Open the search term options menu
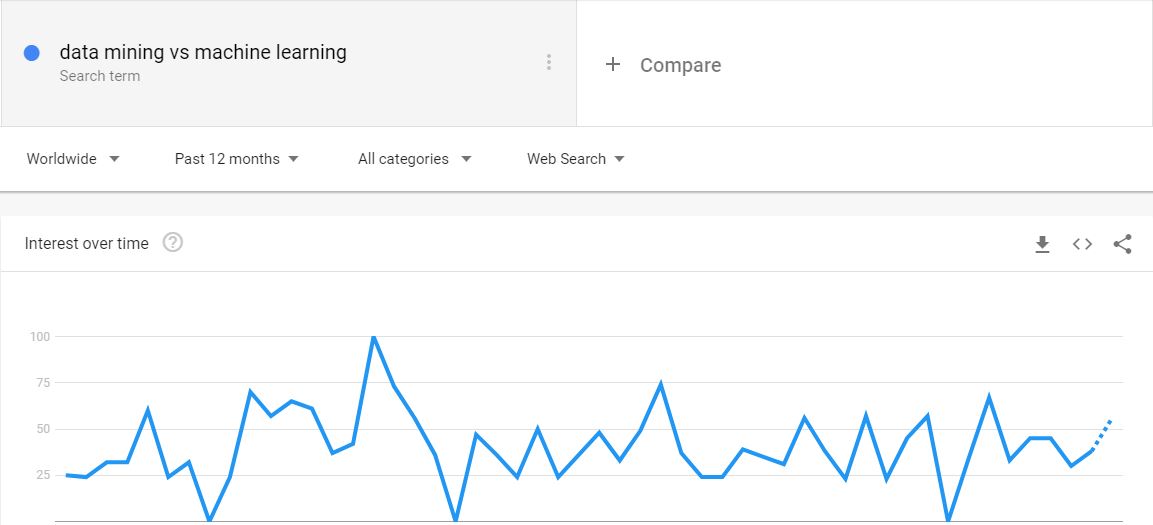Image resolution: width=1153 pixels, height=525 pixels. tap(549, 62)
